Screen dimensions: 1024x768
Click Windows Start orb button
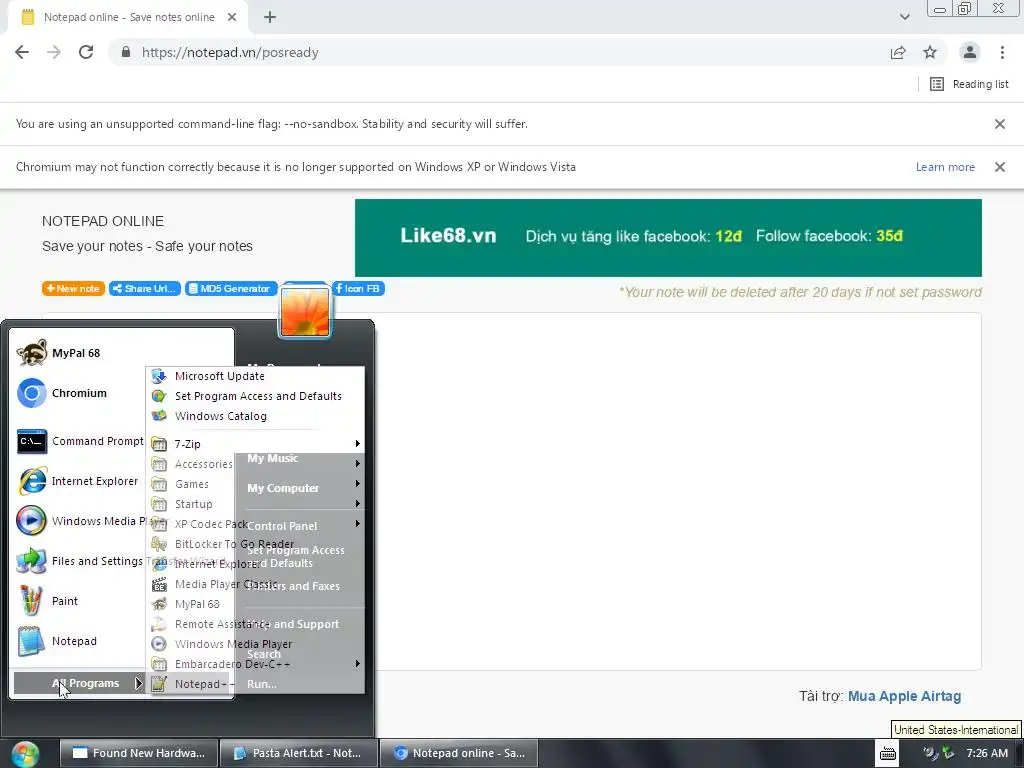(x=25, y=754)
